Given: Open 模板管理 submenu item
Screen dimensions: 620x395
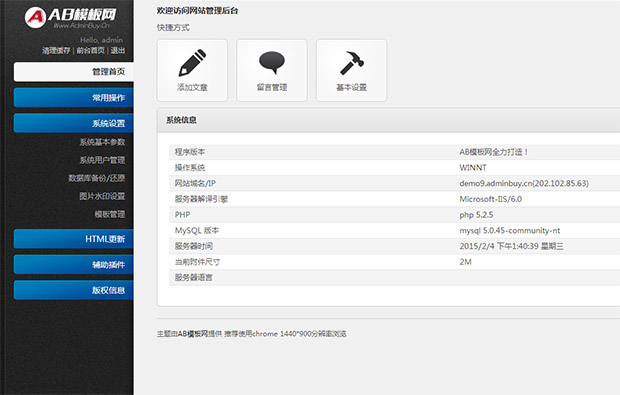Looking at the screenshot, I should point(110,214).
